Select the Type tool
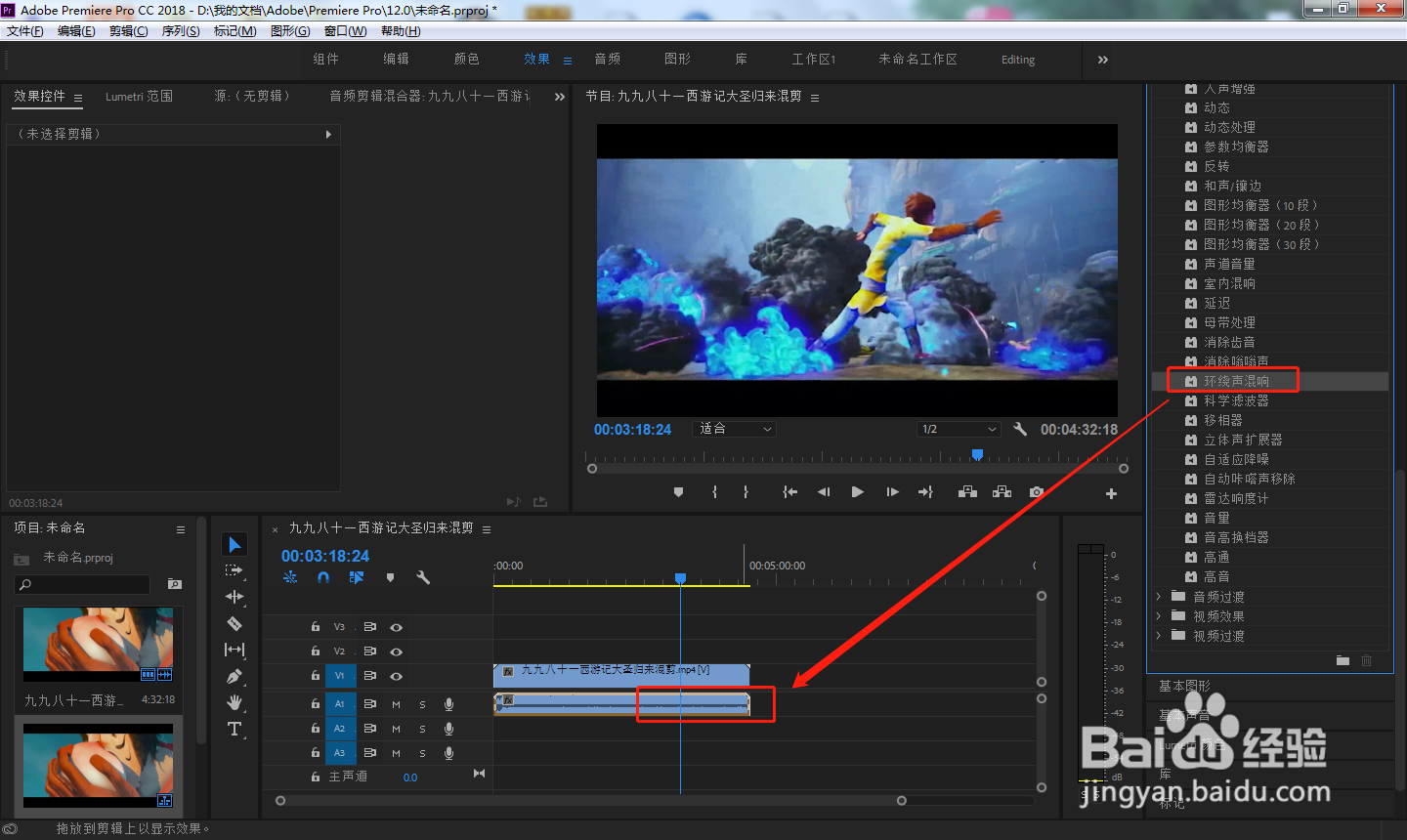1407x840 pixels. [x=234, y=729]
